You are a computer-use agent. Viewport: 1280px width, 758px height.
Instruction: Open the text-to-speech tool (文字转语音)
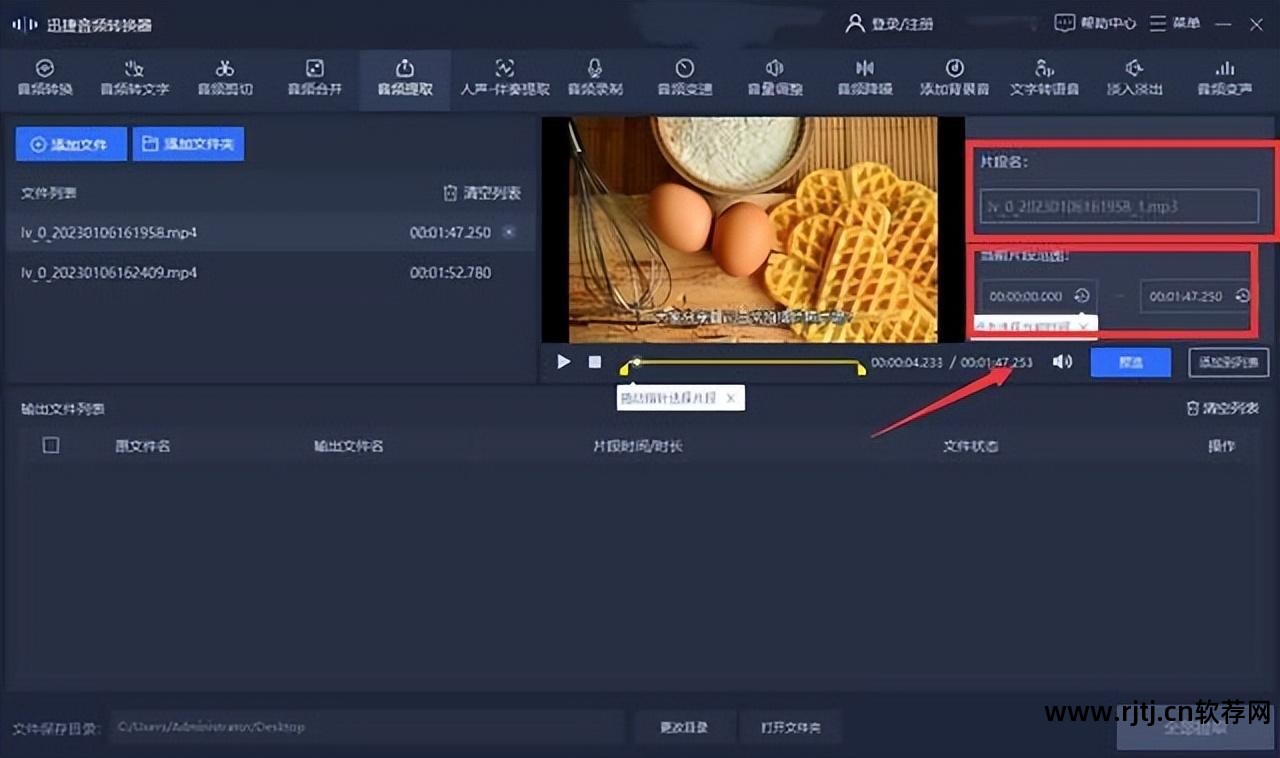click(x=1045, y=77)
